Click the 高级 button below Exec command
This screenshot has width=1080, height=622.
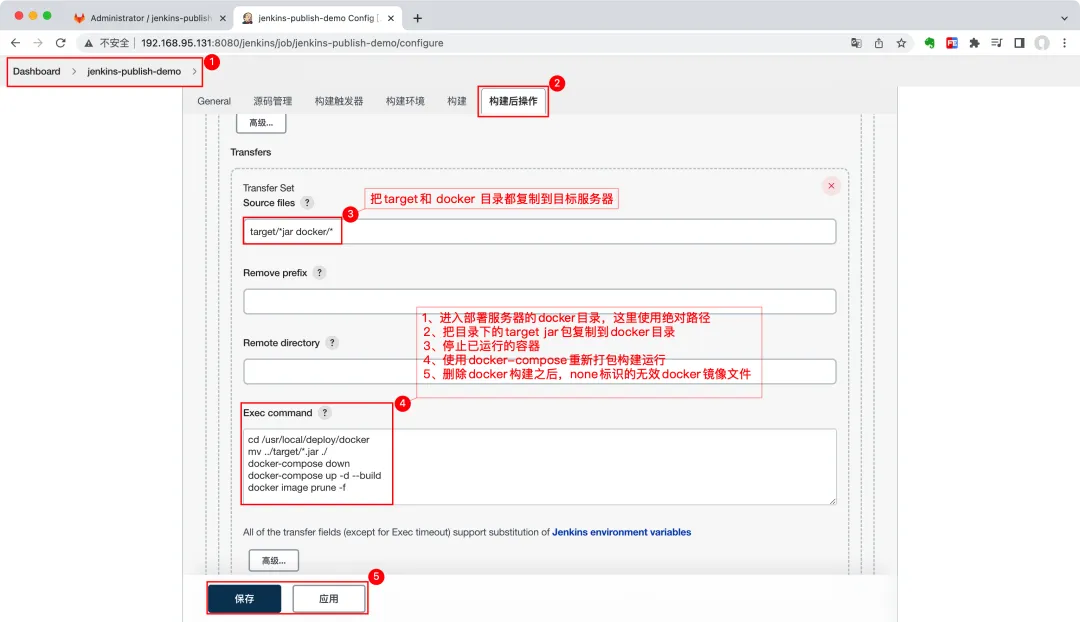coord(273,561)
